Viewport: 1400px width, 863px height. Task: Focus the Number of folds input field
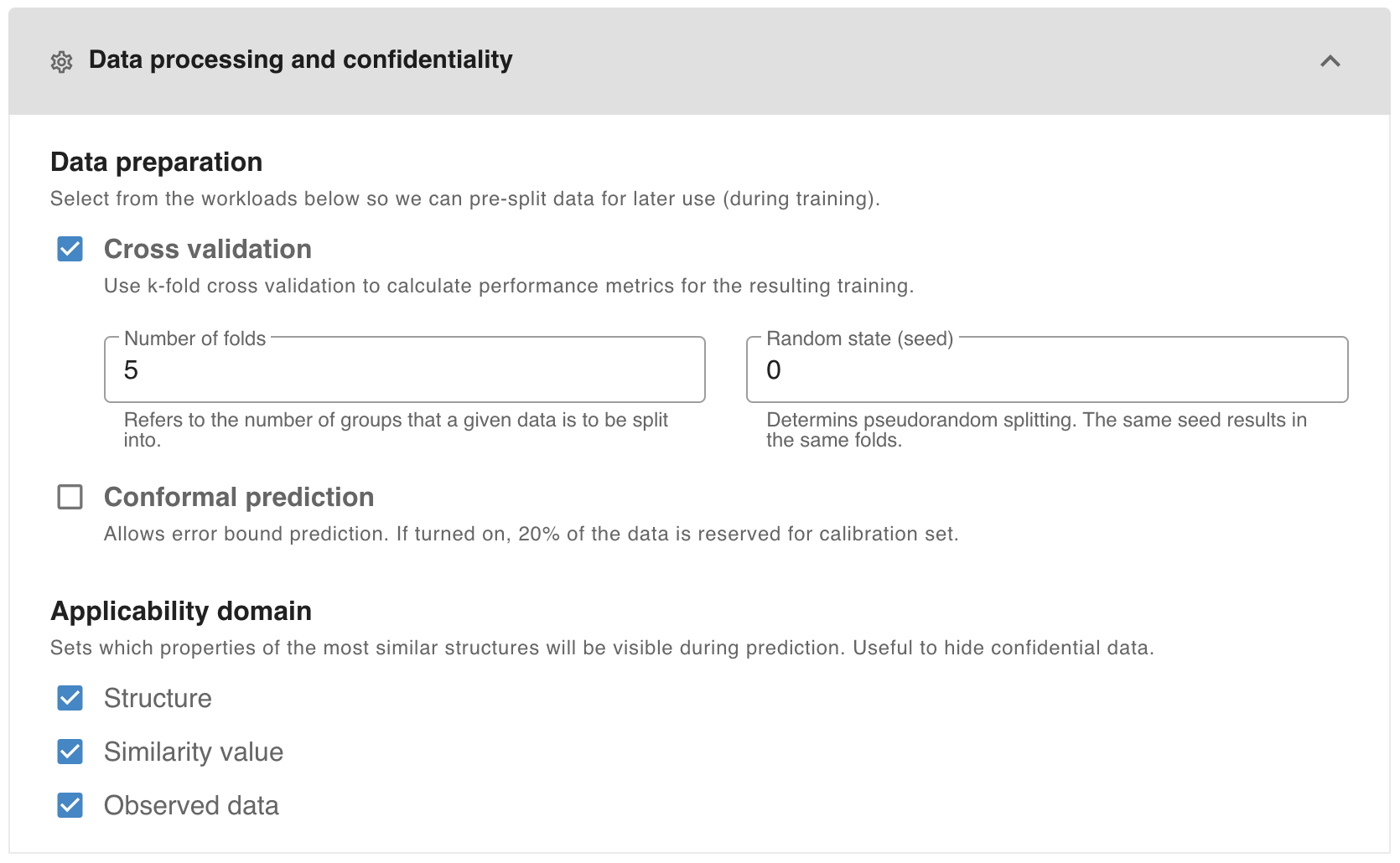click(x=404, y=370)
